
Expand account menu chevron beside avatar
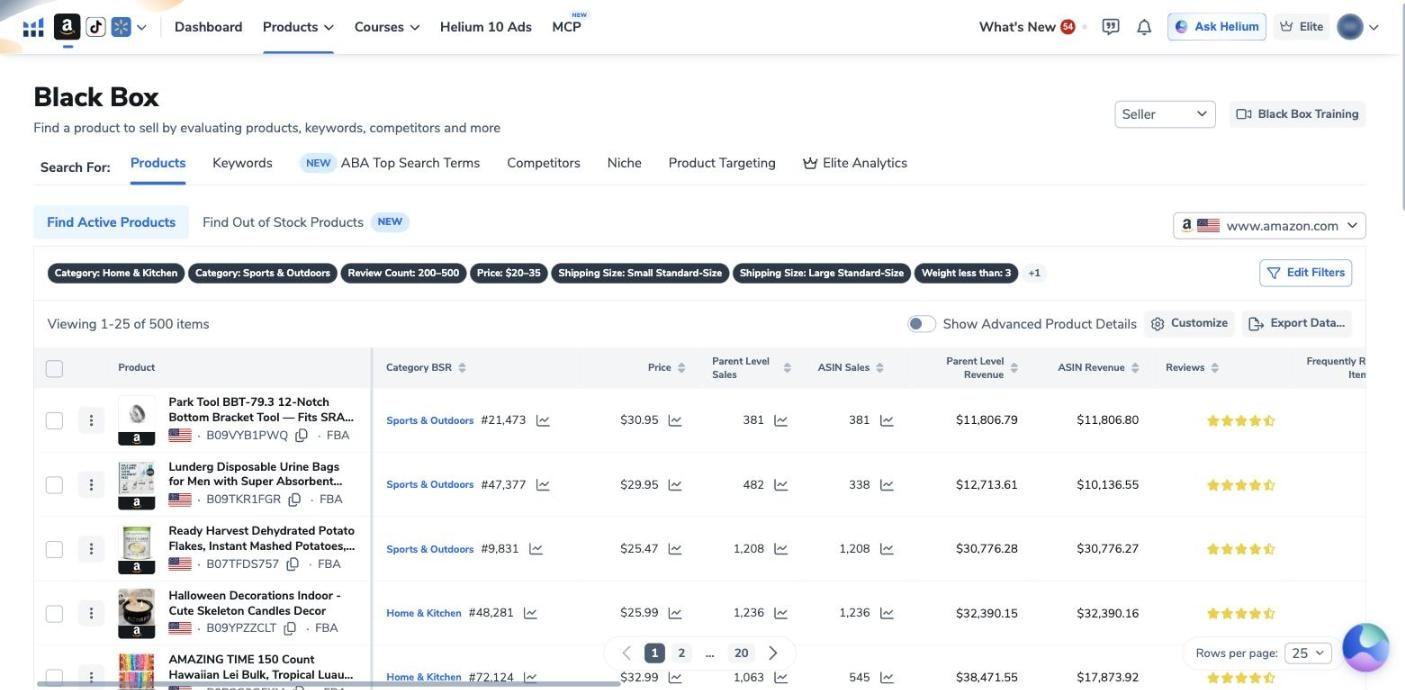pos(1374,28)
